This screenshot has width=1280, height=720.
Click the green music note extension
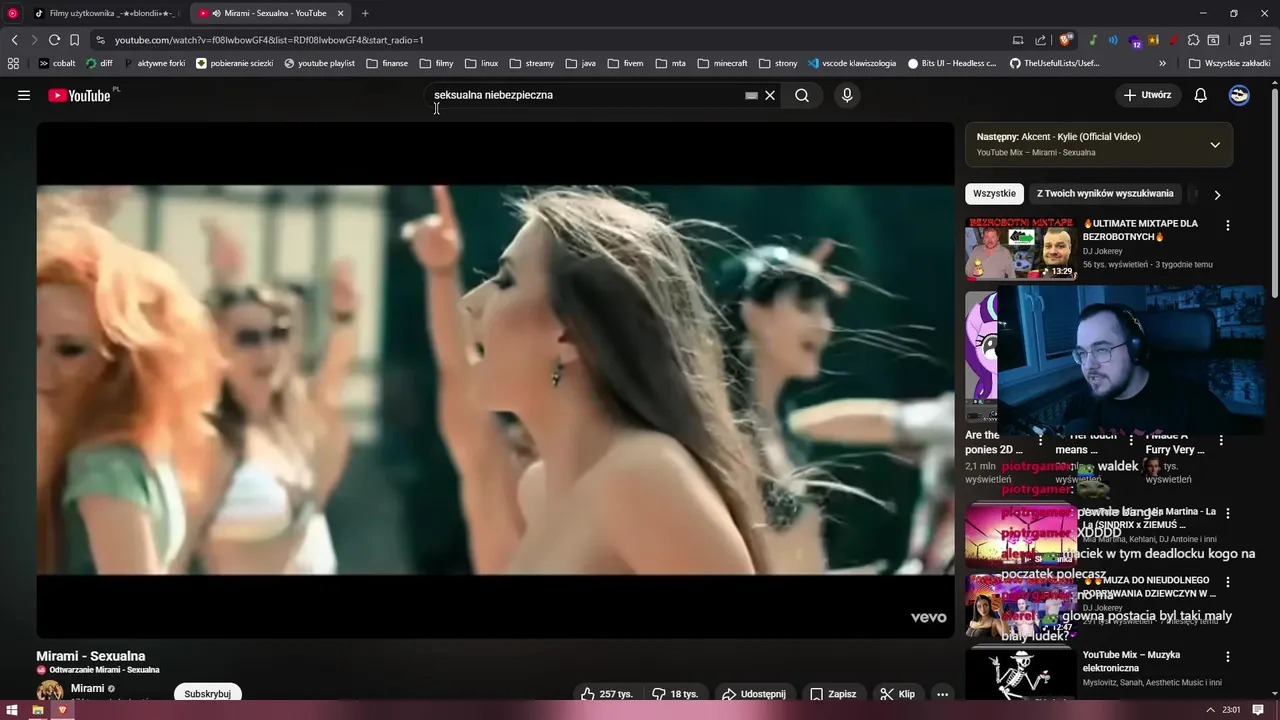pos(1093,40)
